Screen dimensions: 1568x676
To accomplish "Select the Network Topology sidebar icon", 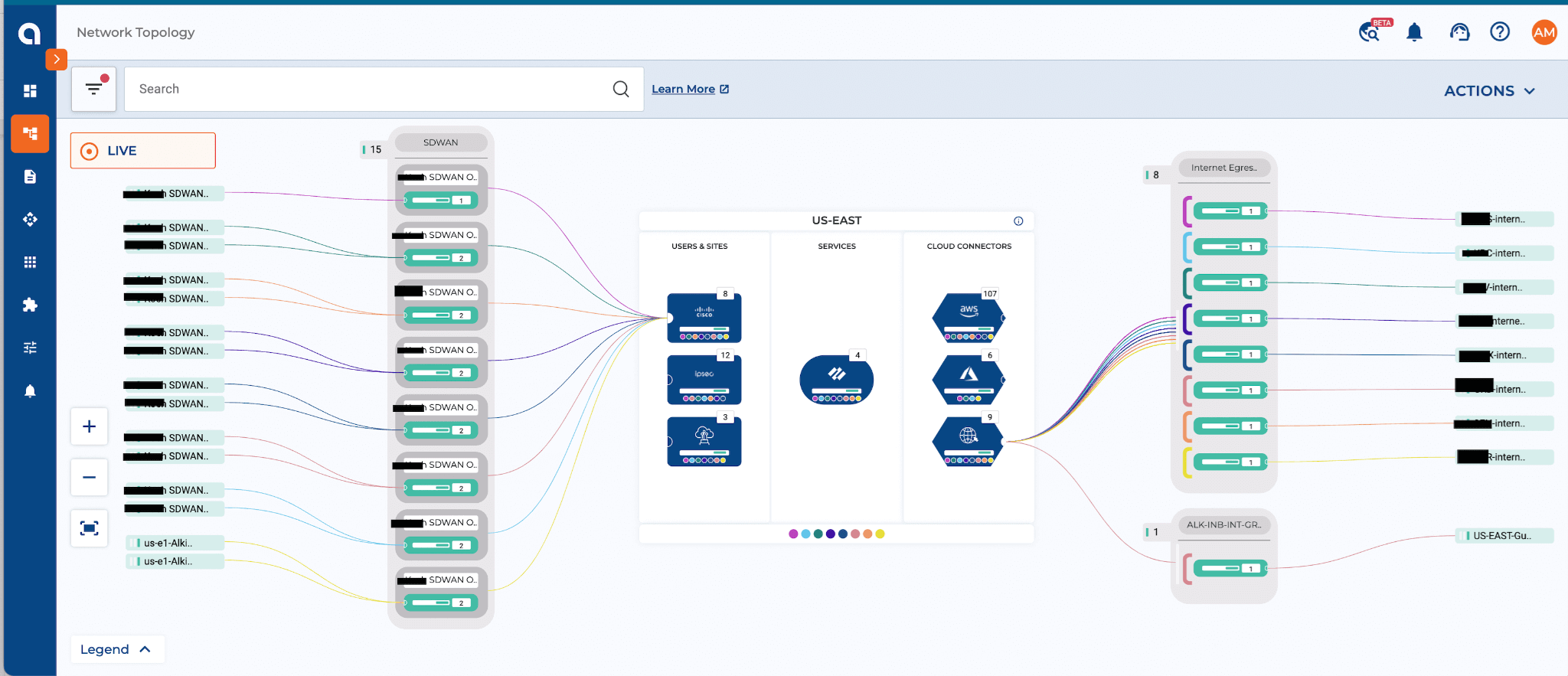I will tap(30, 134).
